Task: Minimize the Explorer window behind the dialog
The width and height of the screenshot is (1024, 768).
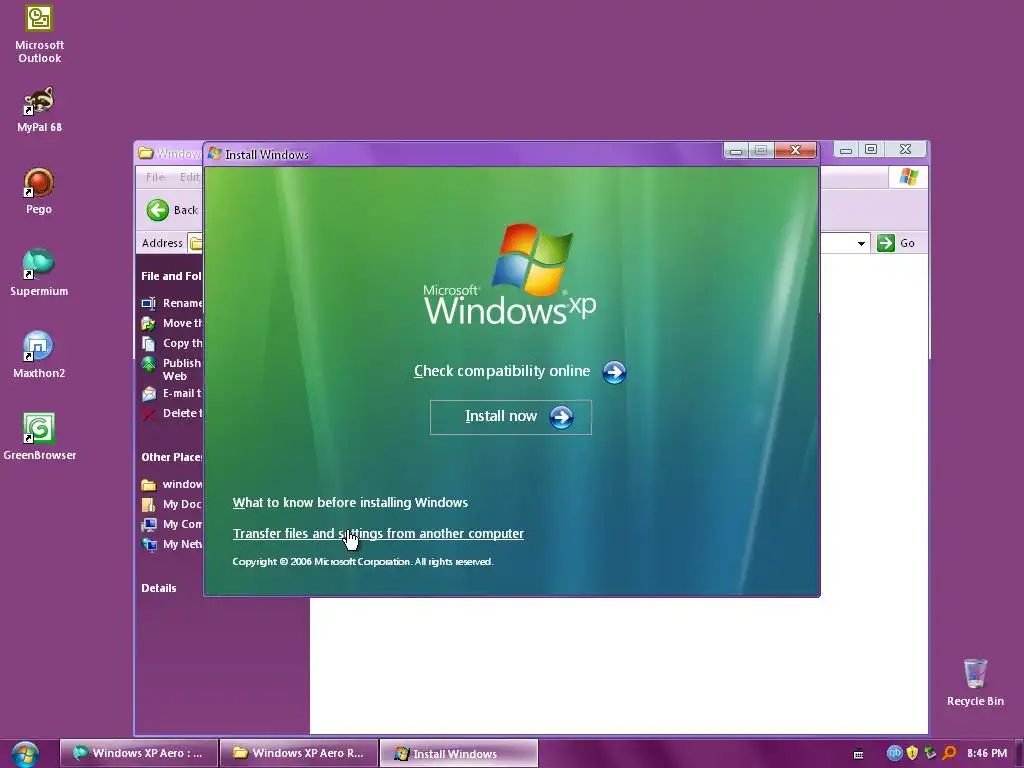Action: [846, 150]
